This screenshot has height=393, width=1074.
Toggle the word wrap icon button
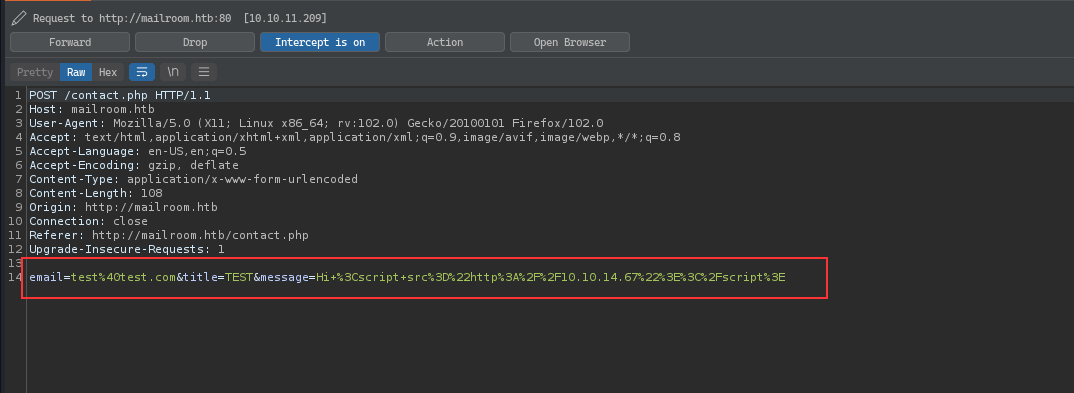coord(142,72)
